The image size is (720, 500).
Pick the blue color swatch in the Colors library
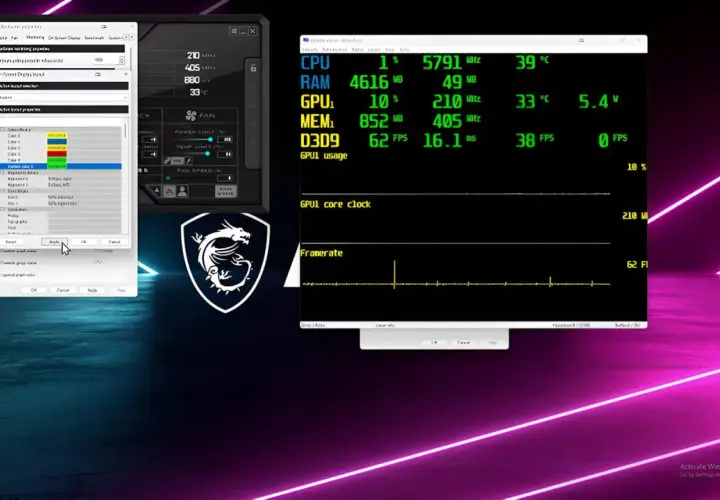click(57, 142)
